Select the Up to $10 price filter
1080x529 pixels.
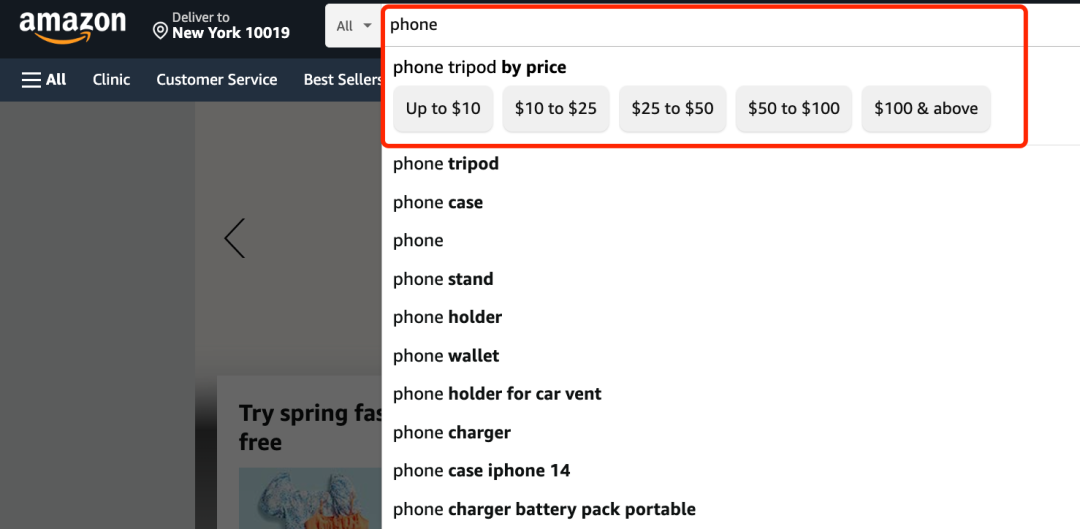[443, 108]
